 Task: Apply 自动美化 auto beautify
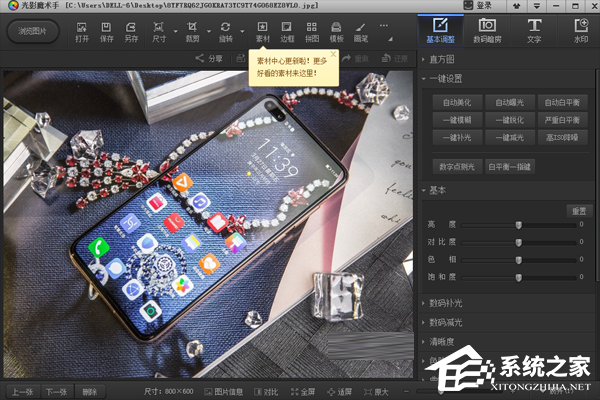click(x=457, y=103)
